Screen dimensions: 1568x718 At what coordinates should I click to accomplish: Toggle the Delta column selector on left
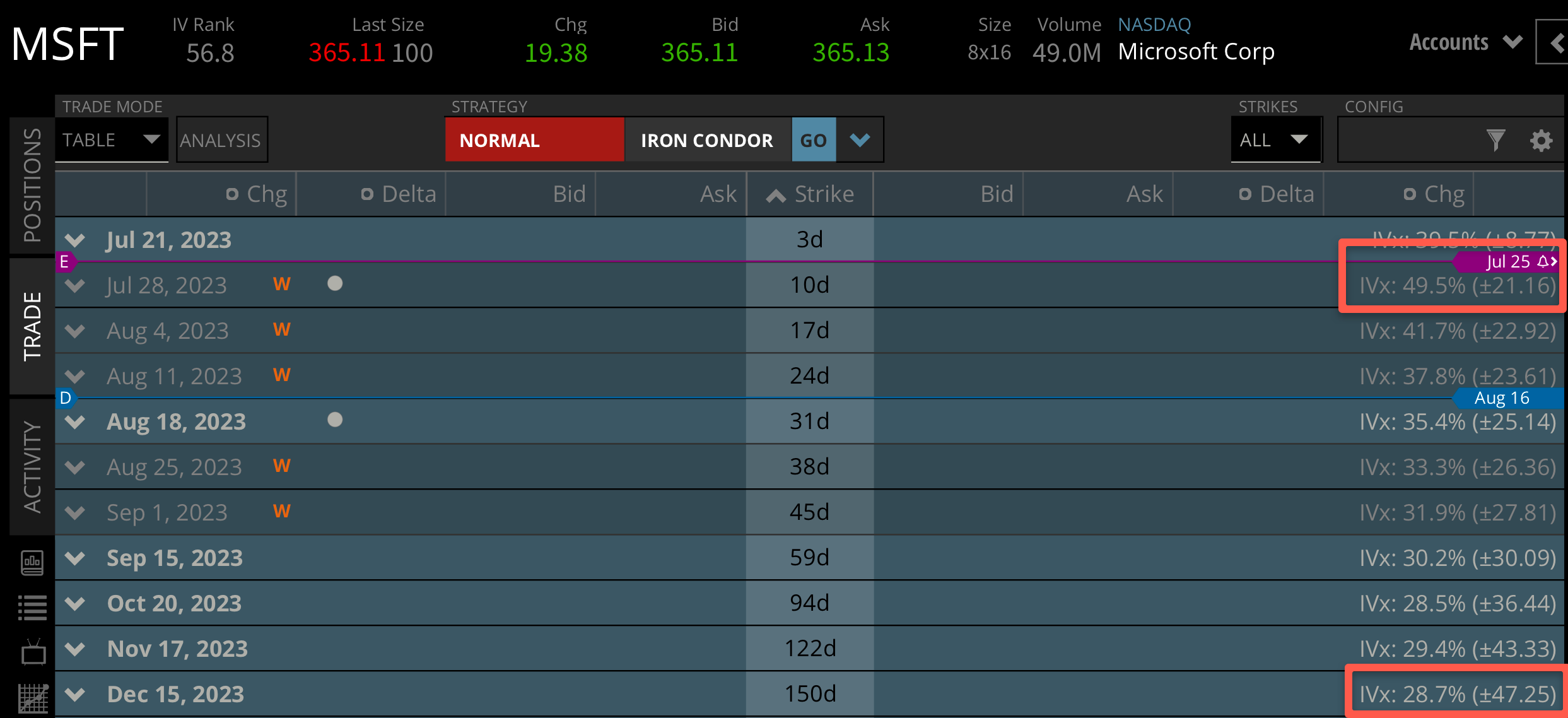[x=367, y=194]
